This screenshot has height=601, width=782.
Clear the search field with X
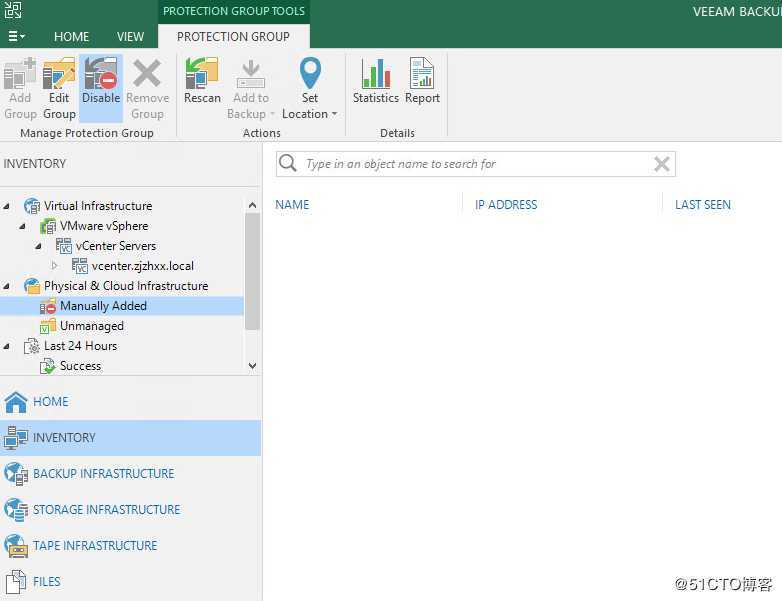pos(661,164)
